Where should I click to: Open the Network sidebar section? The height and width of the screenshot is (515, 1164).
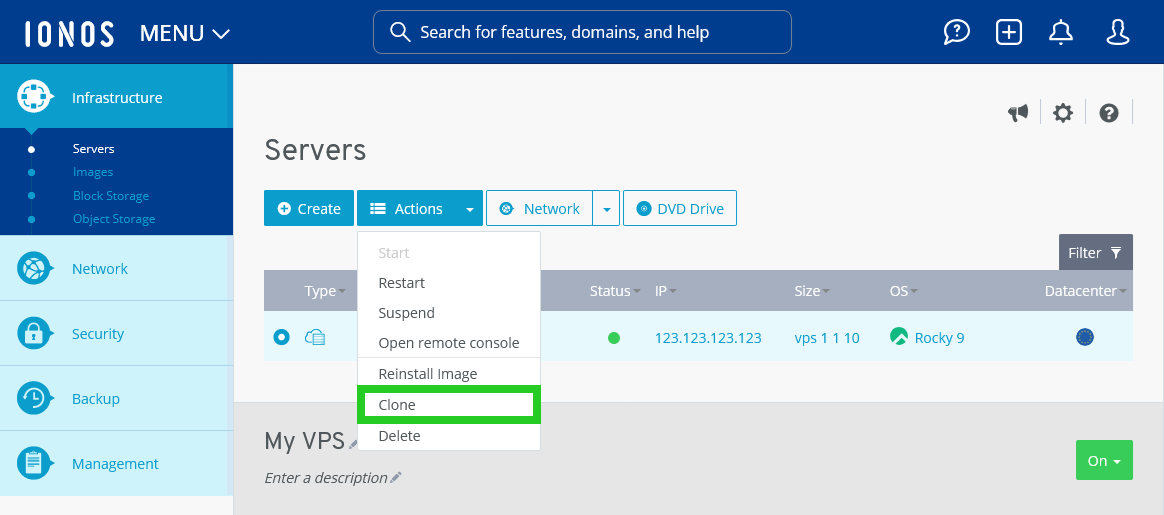(117, 269)
